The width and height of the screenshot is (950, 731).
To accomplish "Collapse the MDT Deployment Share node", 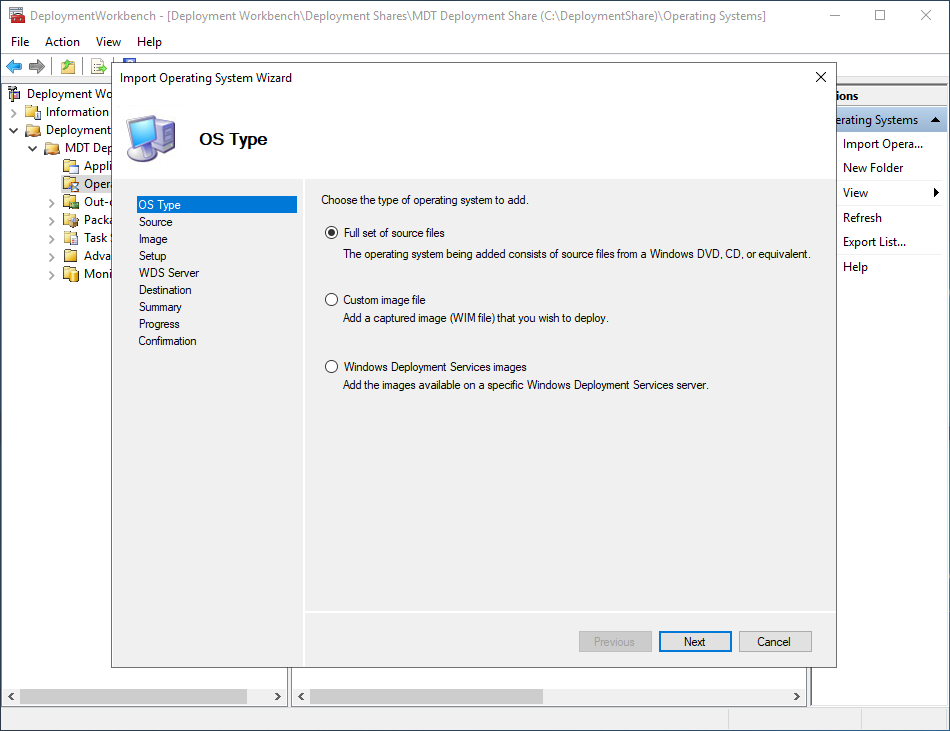I will (x=33, y=148).
